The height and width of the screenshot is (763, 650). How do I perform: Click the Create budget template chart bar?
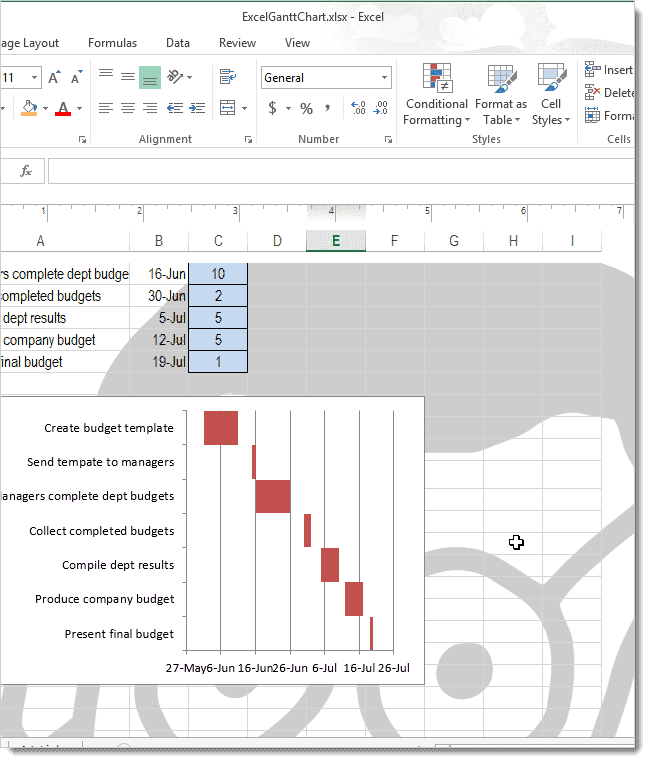coord(221,428)
